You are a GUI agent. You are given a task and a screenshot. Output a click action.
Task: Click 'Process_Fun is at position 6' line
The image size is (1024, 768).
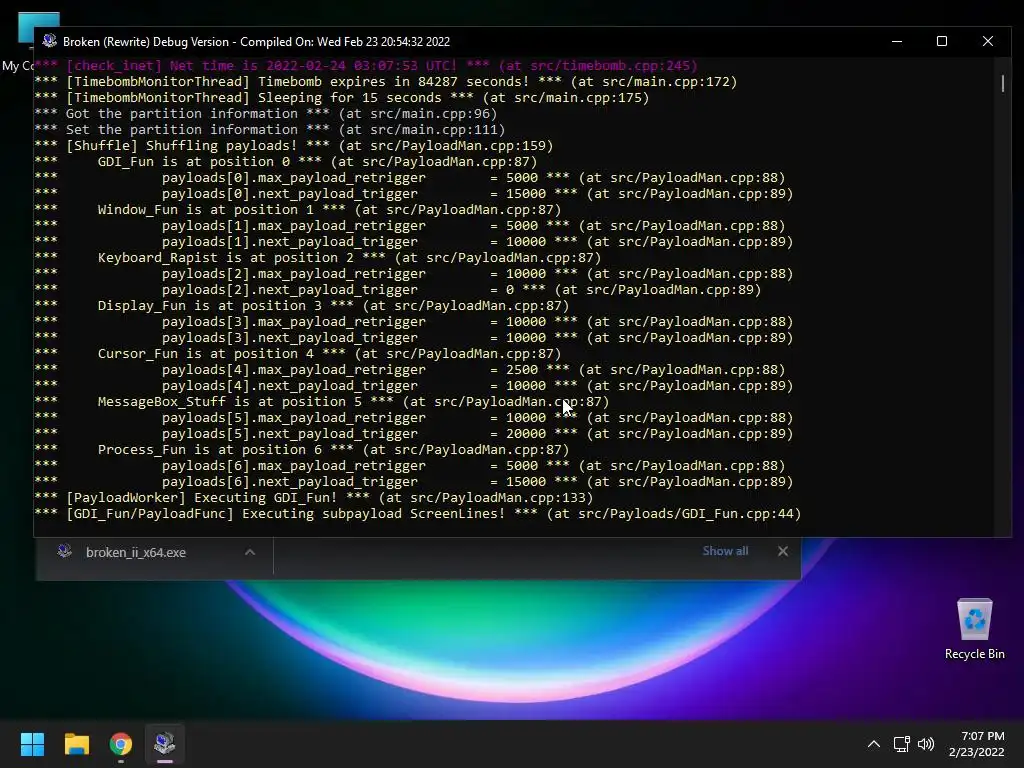click(302, 449)
